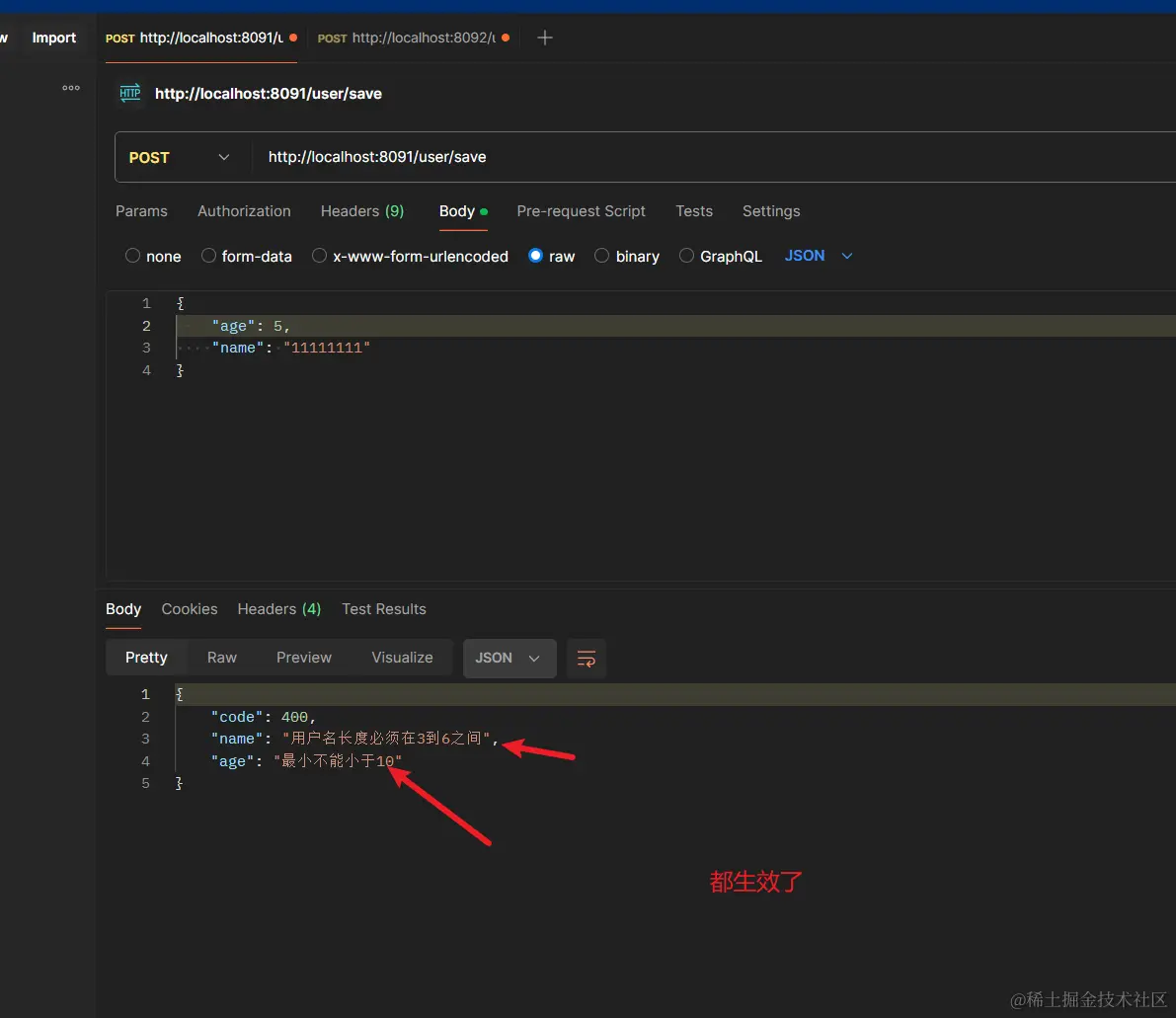The width and height of the screenshot is (1176, 1018).
Task: Click the response "age" error message line
Action: point(307,760)
